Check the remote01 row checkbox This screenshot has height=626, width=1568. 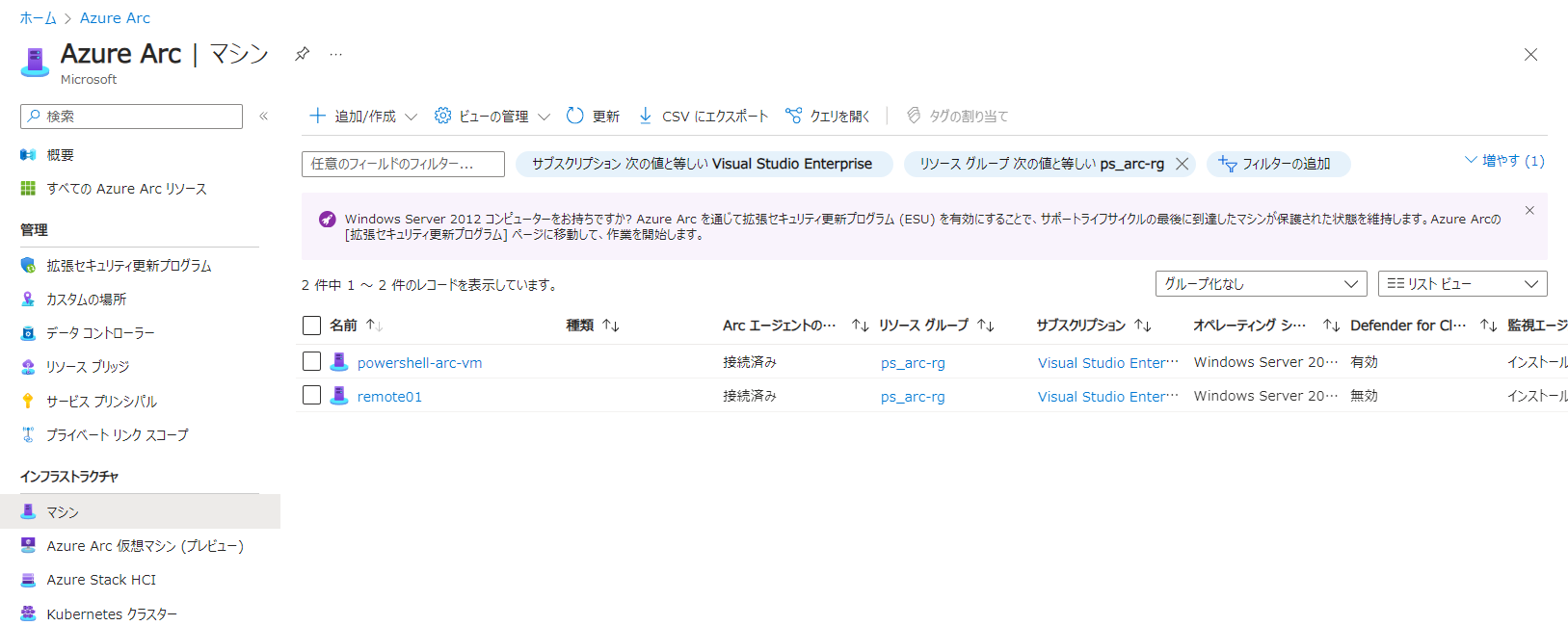pos(311,395)
